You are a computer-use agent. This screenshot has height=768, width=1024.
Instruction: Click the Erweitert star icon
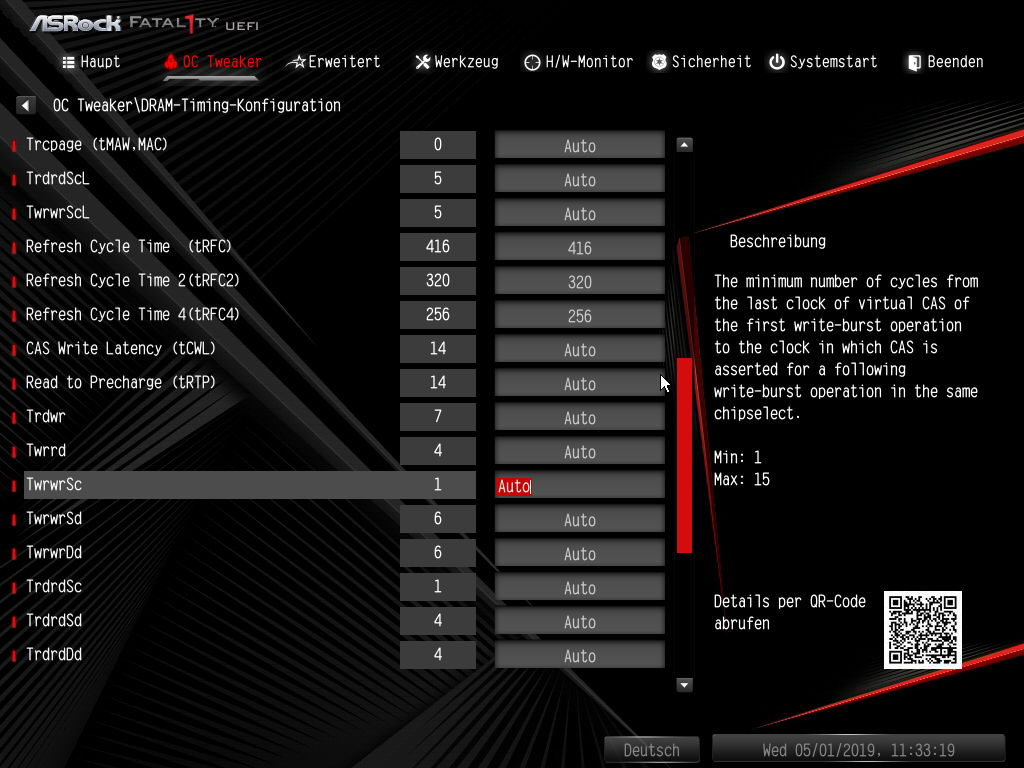pos(297,62)
